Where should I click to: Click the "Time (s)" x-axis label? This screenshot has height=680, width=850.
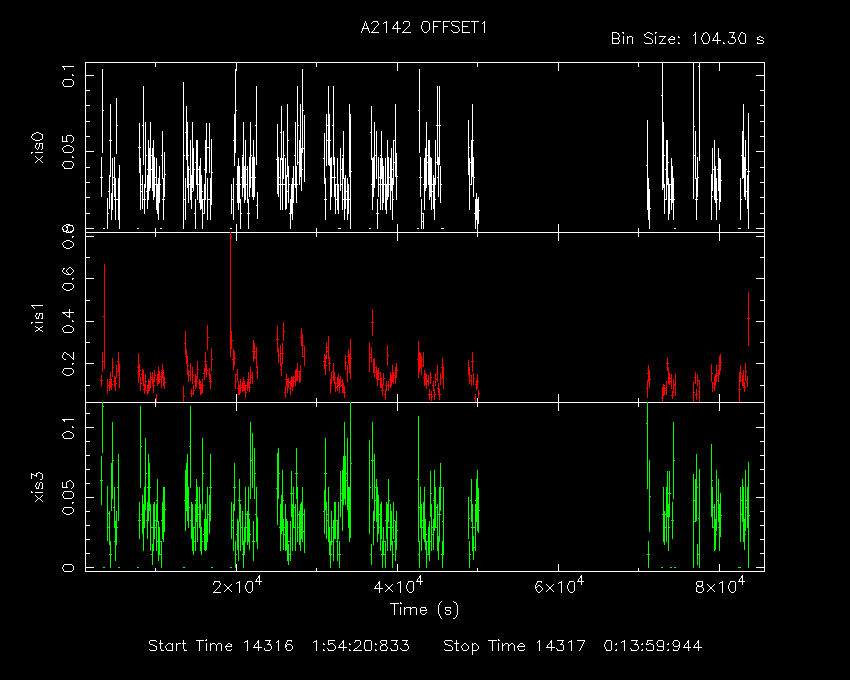424,610
